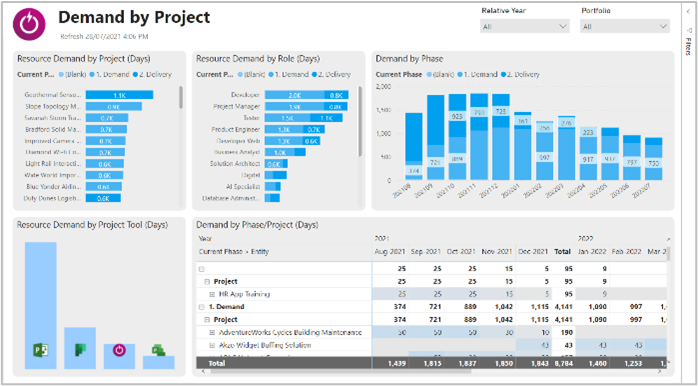
Task: Expand the HR App Training row
Action: 212,294
